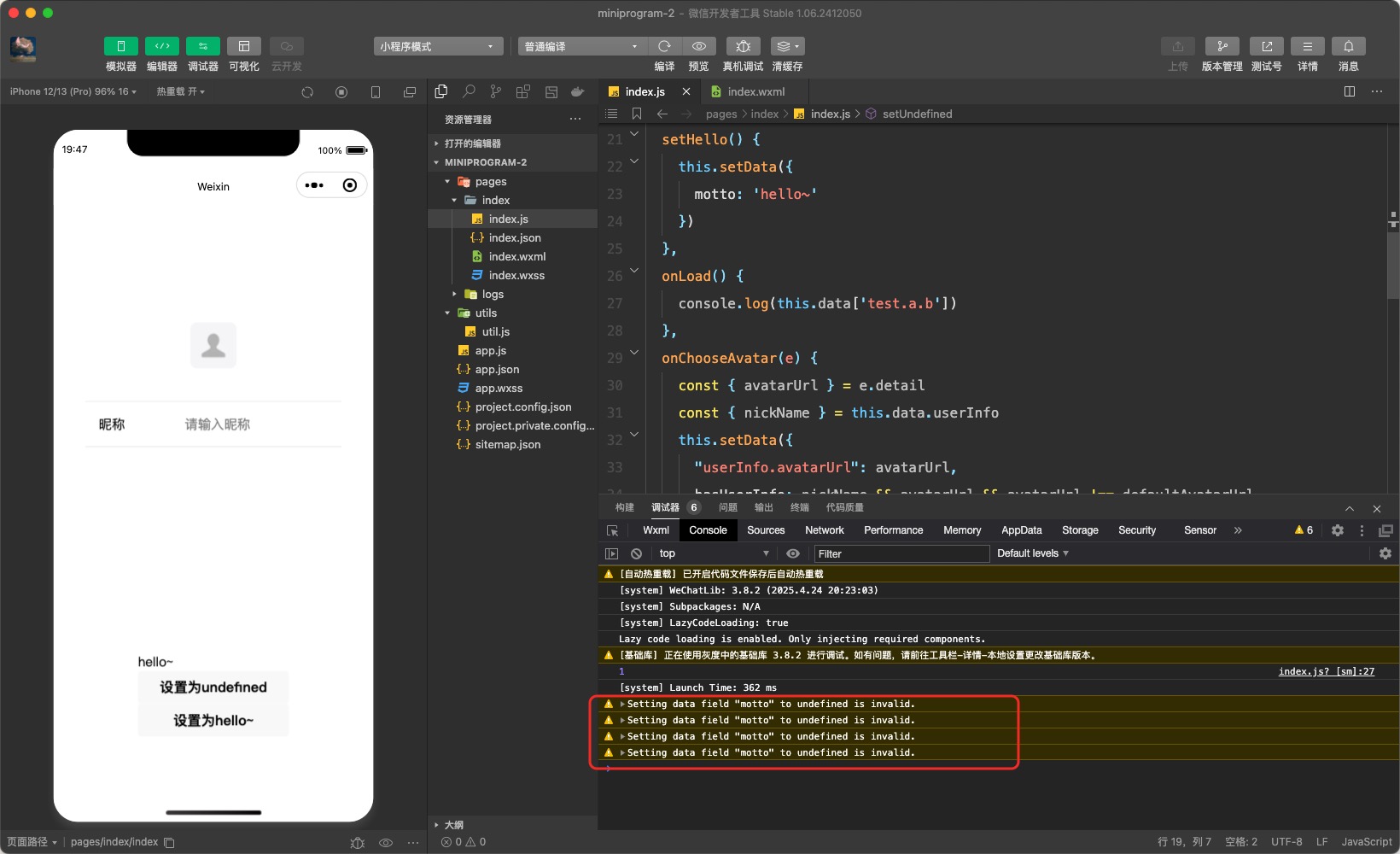Collapse the pages folder
The width and height of the screenshot is (1400, 854).
pos(512,181)
